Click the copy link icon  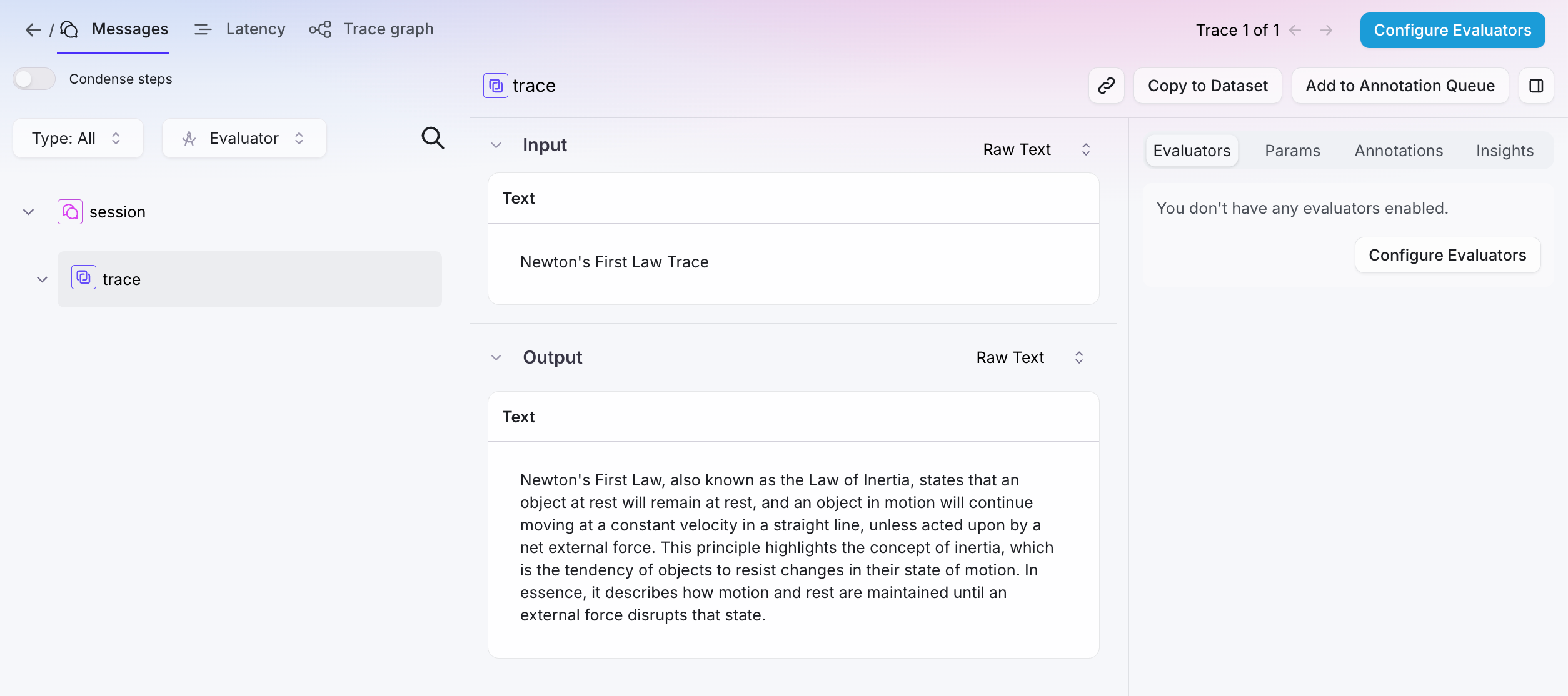pos(1106,86)
